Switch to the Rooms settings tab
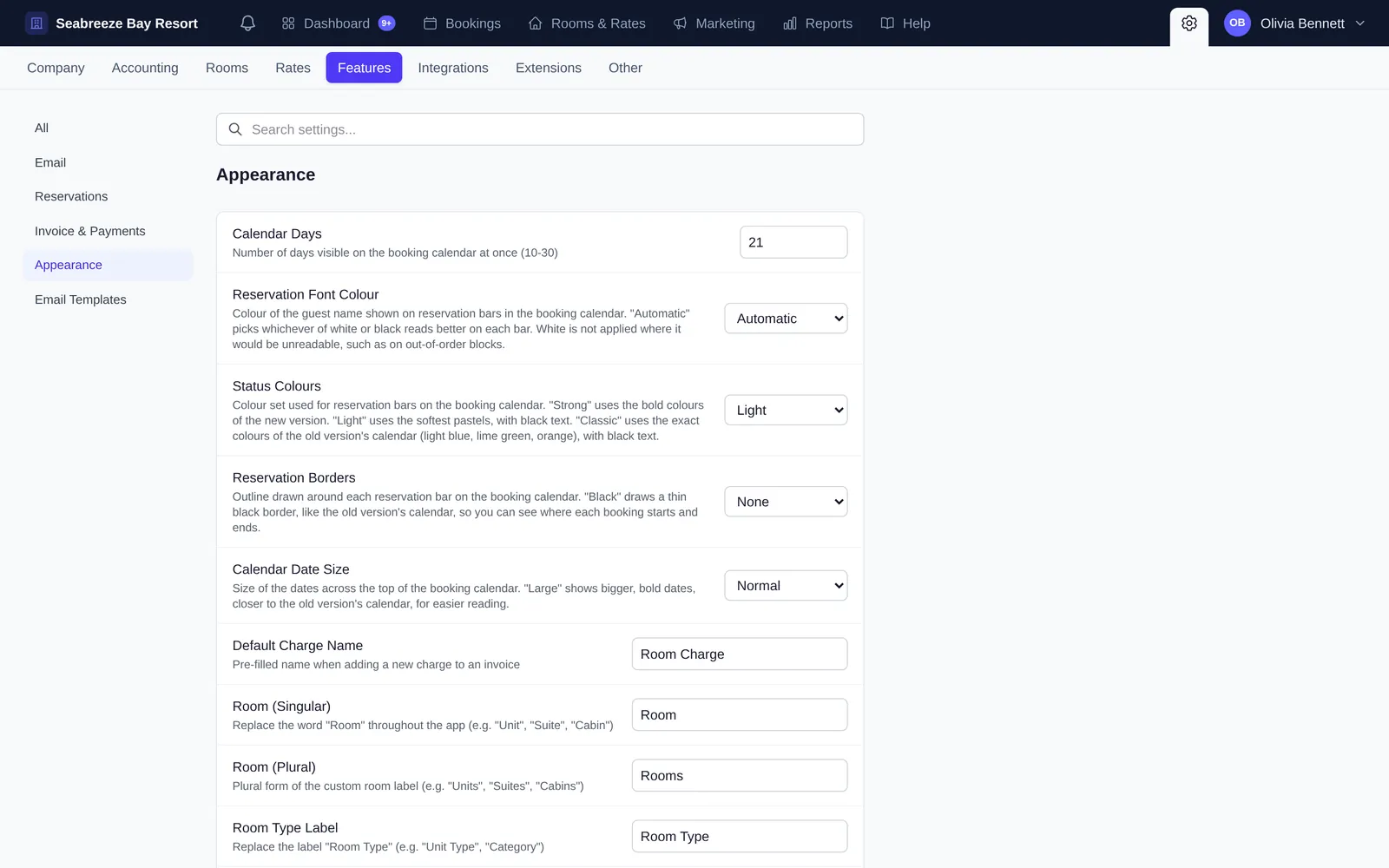1389x868 pixels. click(x=227, y=68)
